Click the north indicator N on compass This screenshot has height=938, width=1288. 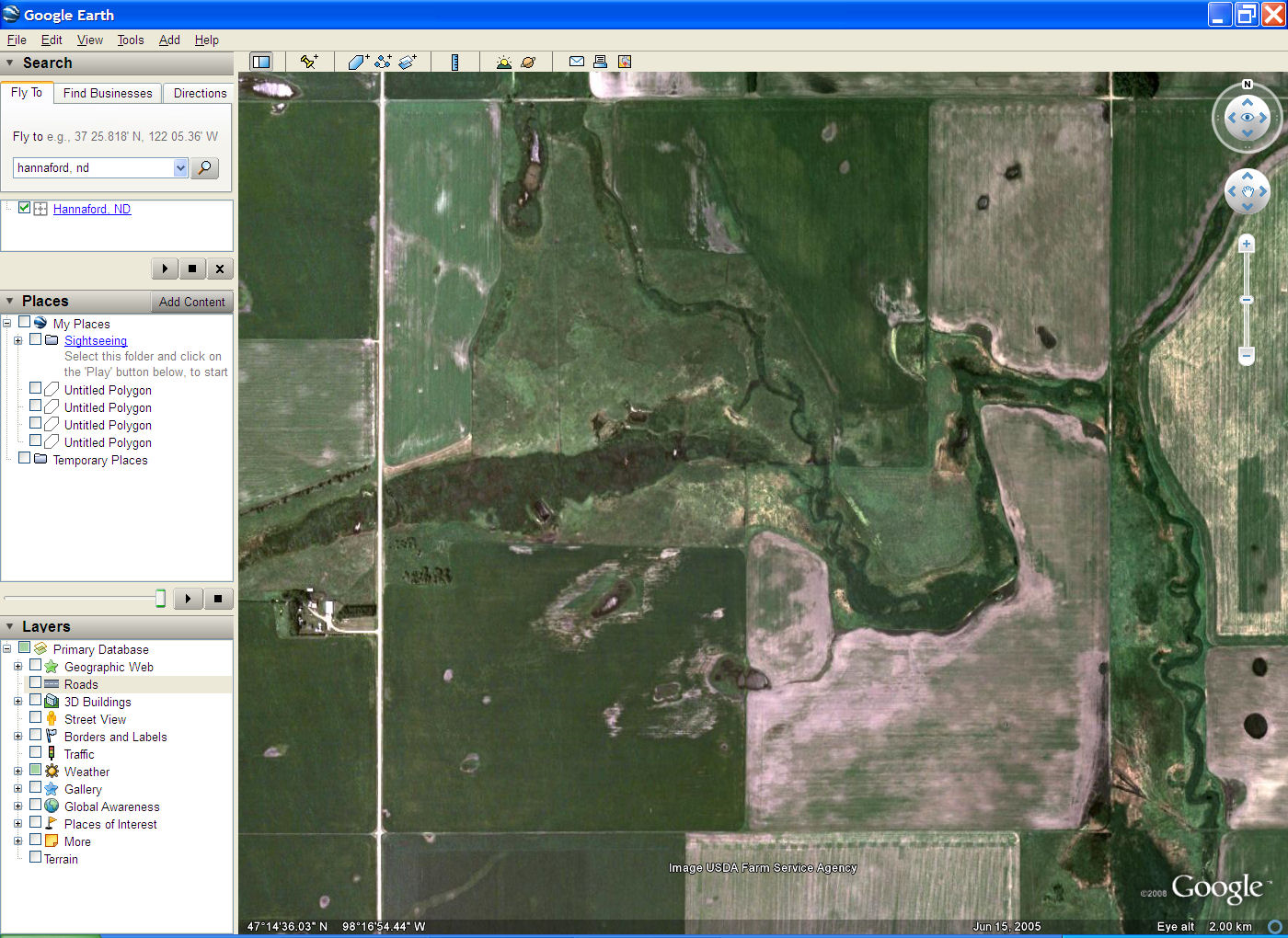(1248, 85)
